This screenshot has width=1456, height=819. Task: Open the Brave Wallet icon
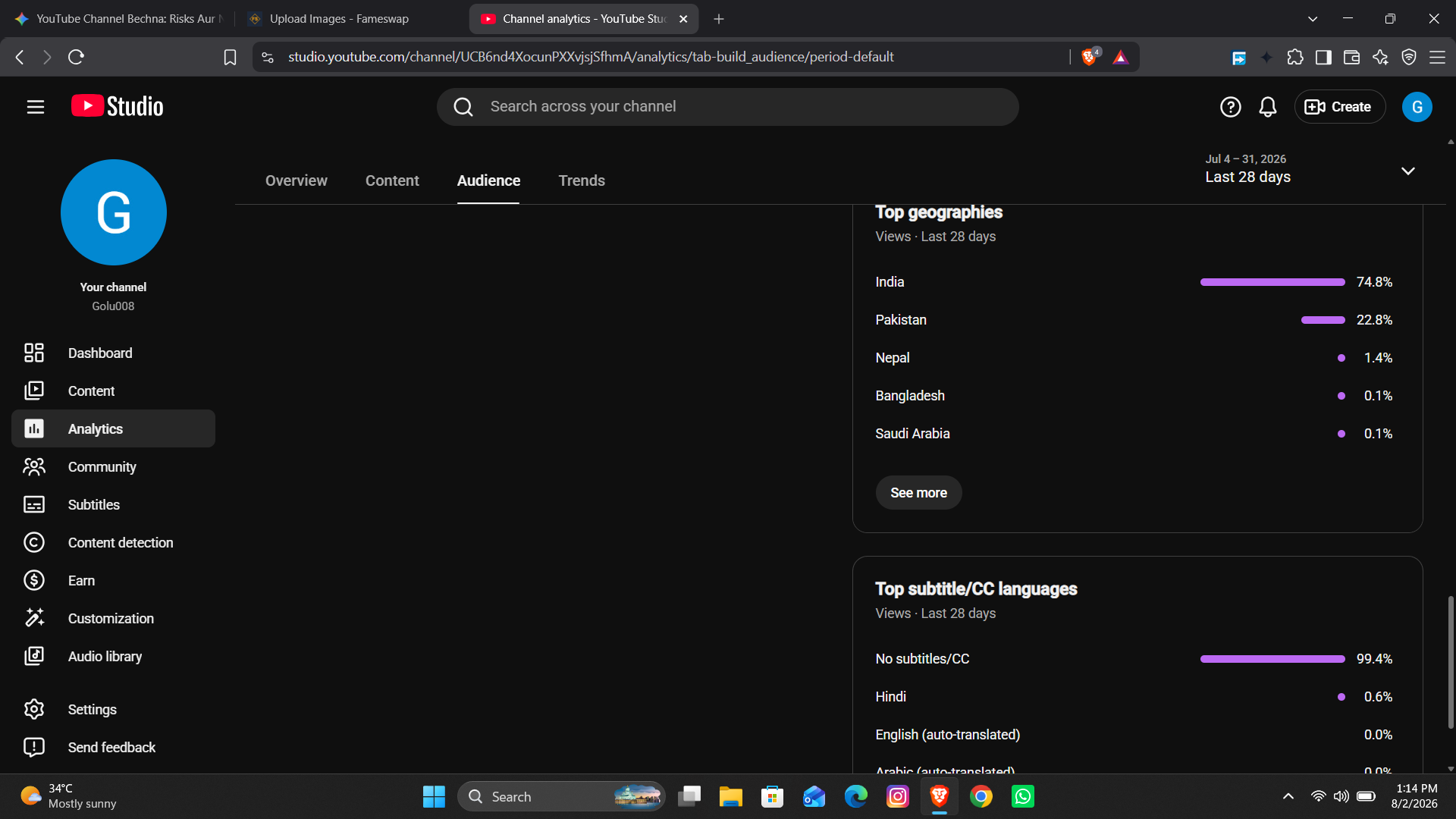point(1351,57)
